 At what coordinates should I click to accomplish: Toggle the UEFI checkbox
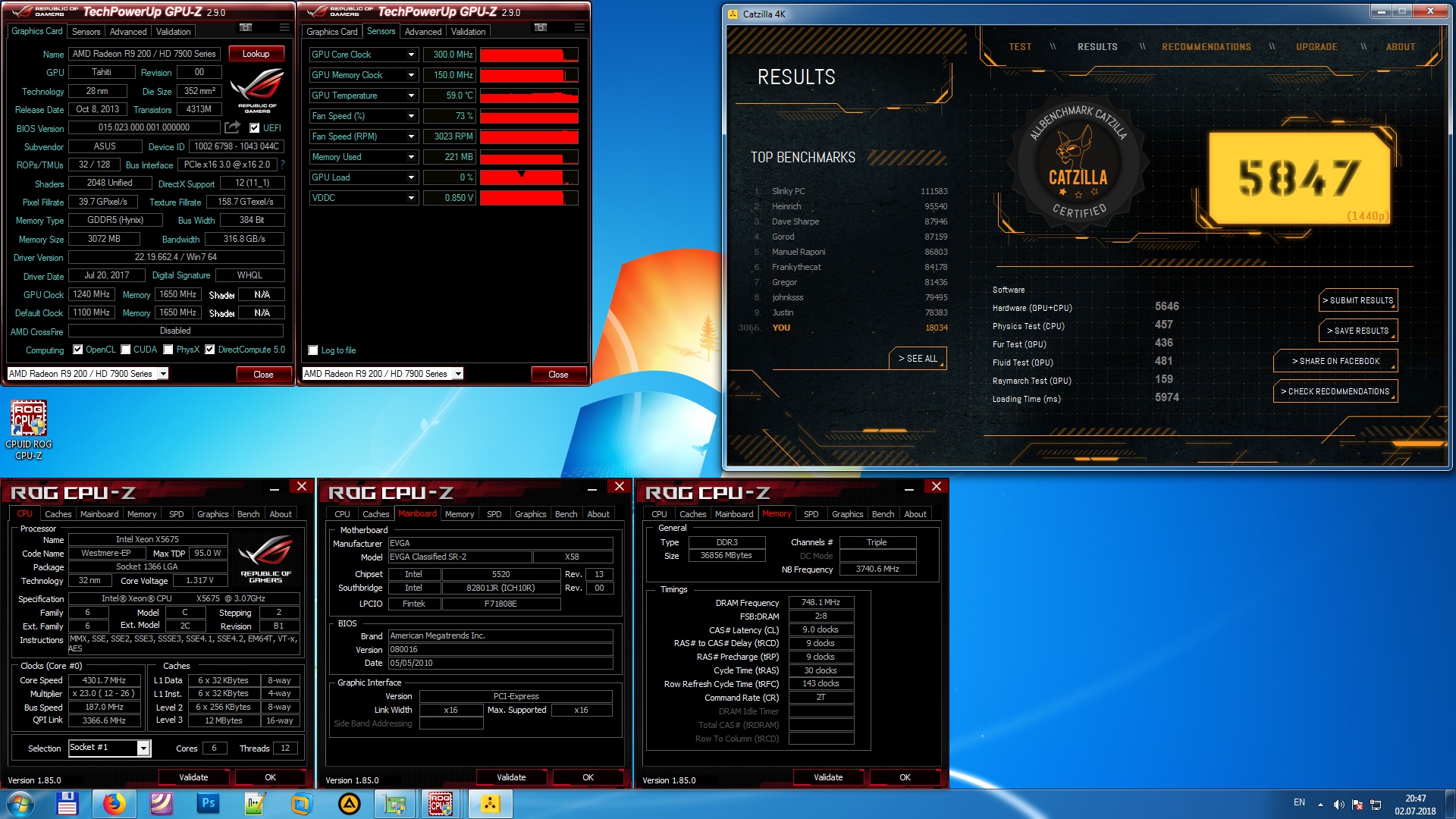coord(255,128)
